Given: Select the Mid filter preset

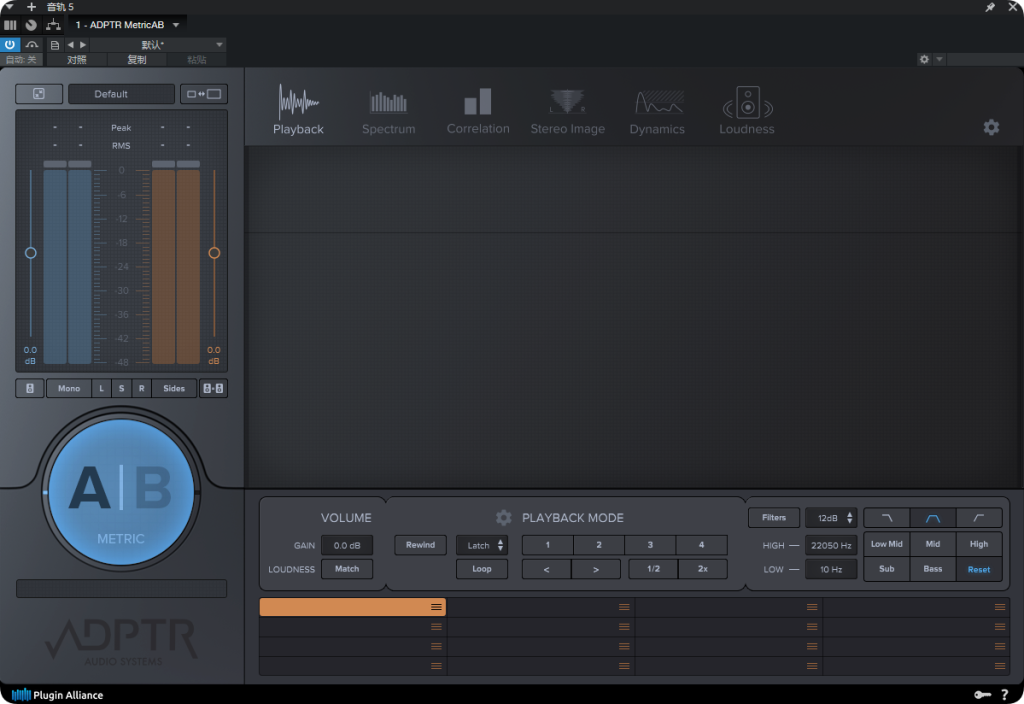Looking at the screenshot, I should (x=933, y=544).
